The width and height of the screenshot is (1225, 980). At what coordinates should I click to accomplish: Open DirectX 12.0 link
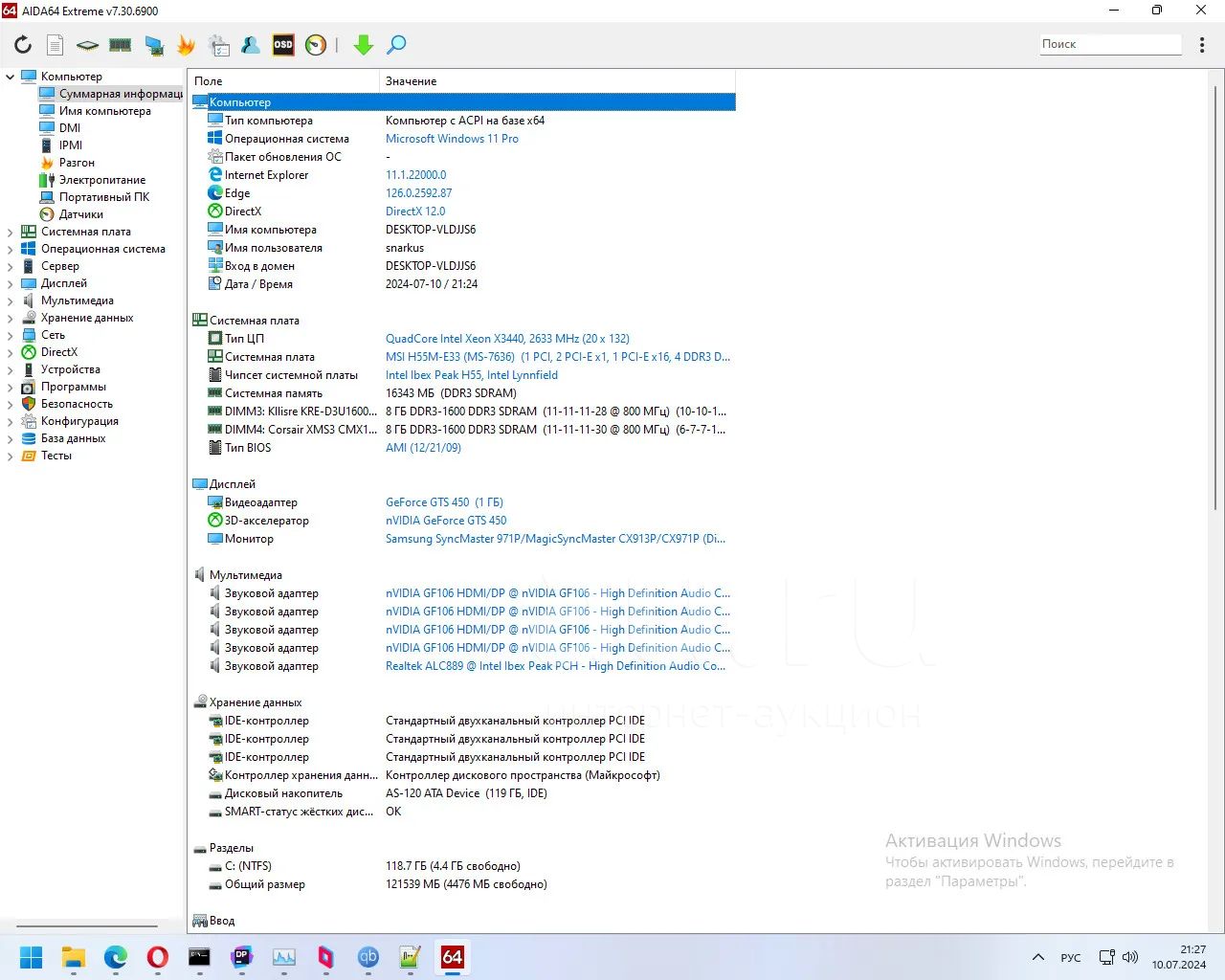415,212
